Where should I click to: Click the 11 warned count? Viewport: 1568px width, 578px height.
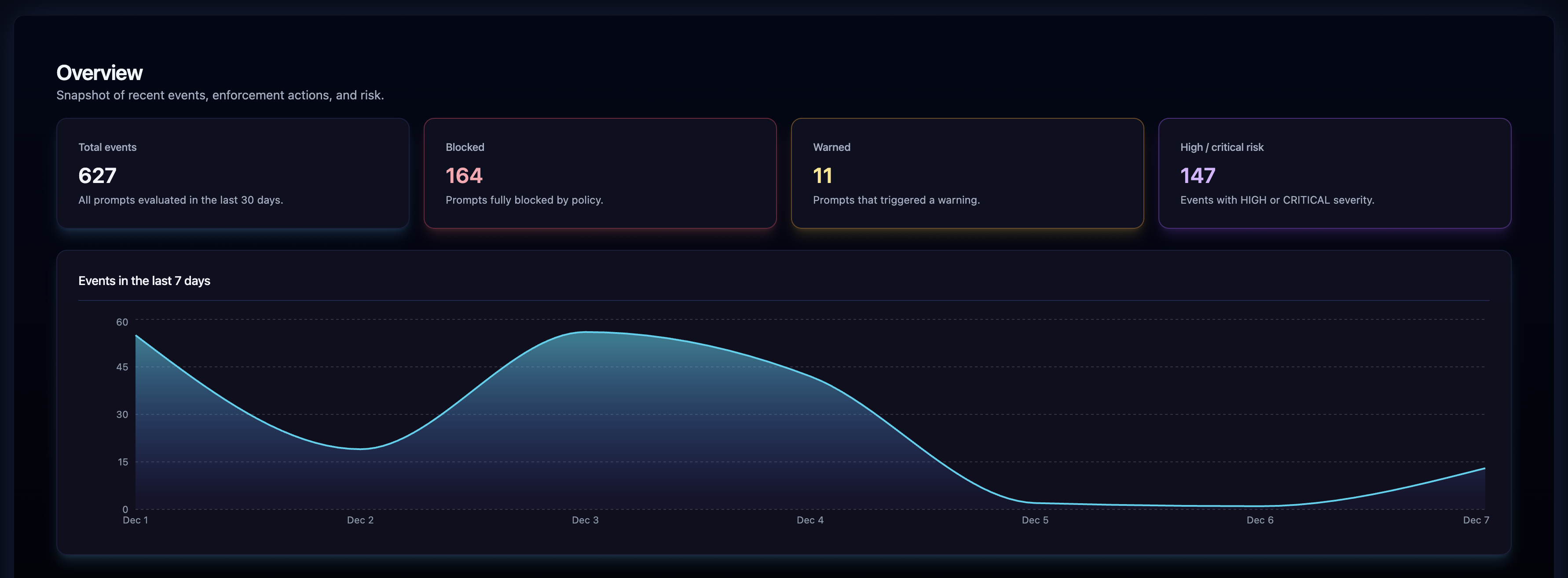coord(822,176)
